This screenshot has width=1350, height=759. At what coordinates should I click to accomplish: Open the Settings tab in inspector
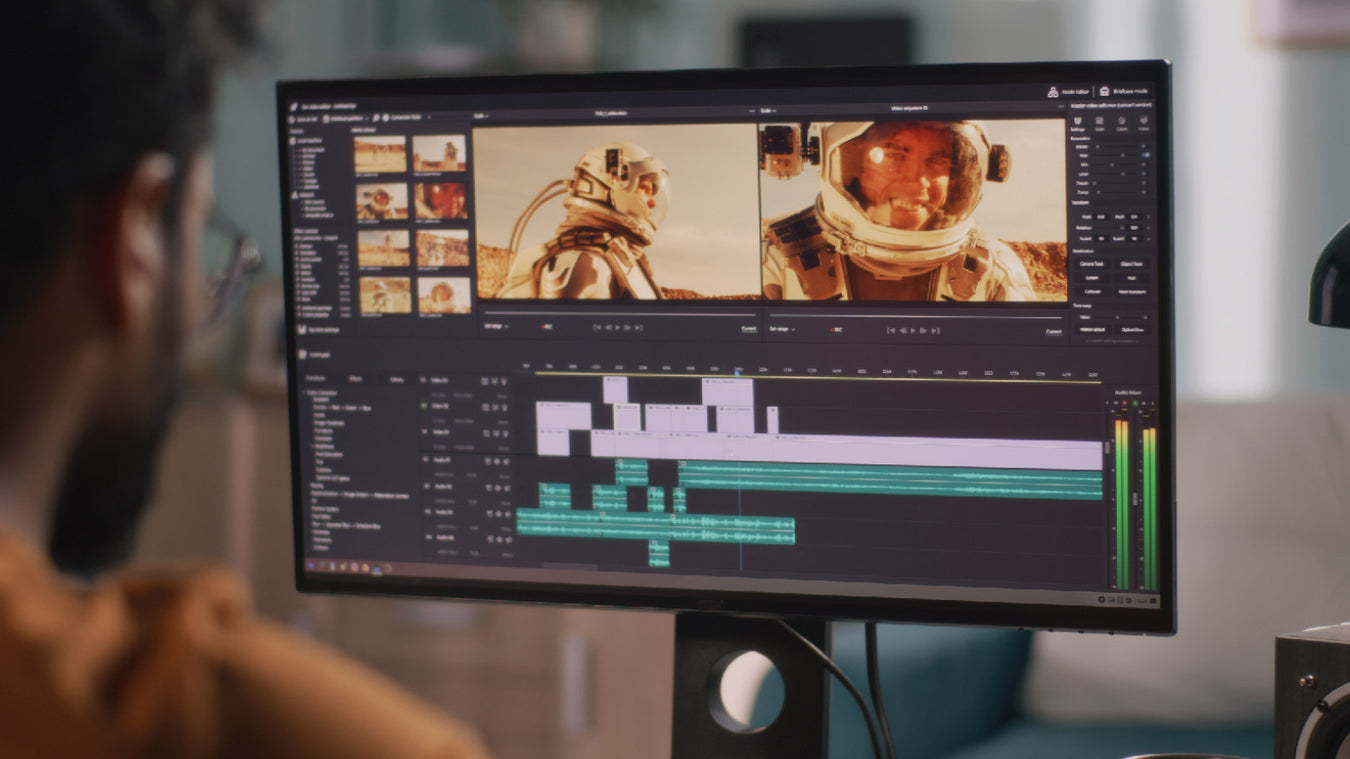point(1078,123)
